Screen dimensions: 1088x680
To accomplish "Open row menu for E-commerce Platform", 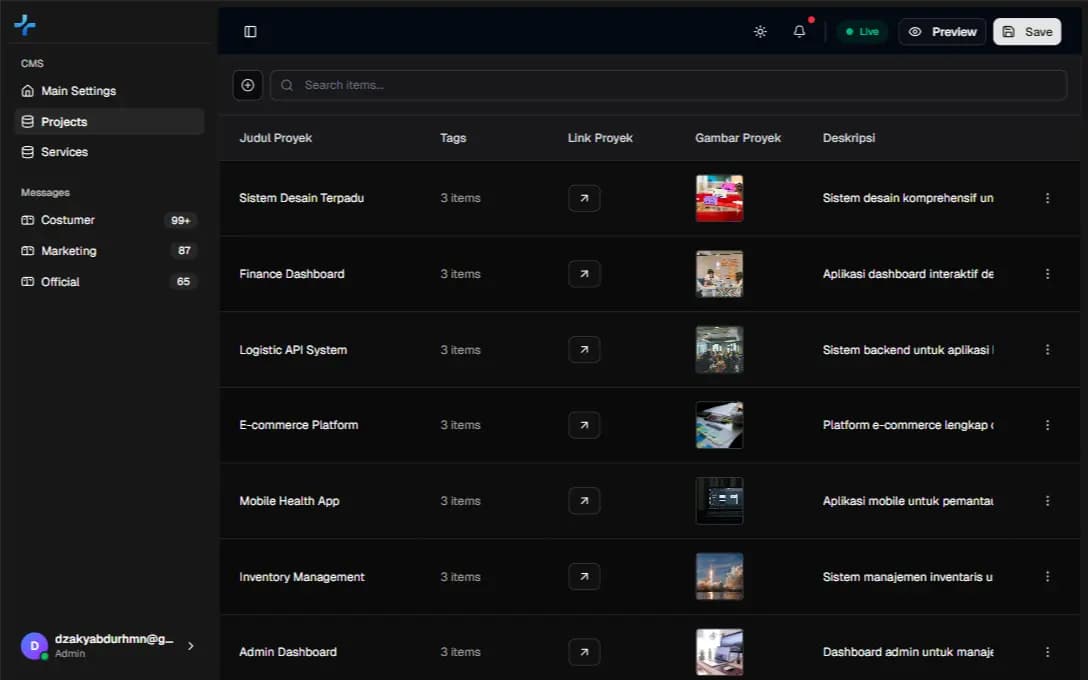I will 1048,425.
